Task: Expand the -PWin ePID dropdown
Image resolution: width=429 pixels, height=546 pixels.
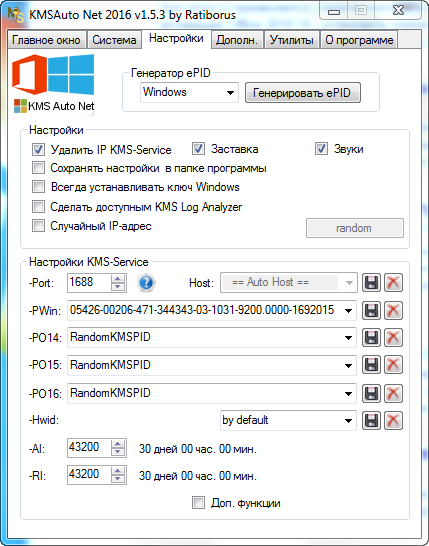Action: point(348,310)
